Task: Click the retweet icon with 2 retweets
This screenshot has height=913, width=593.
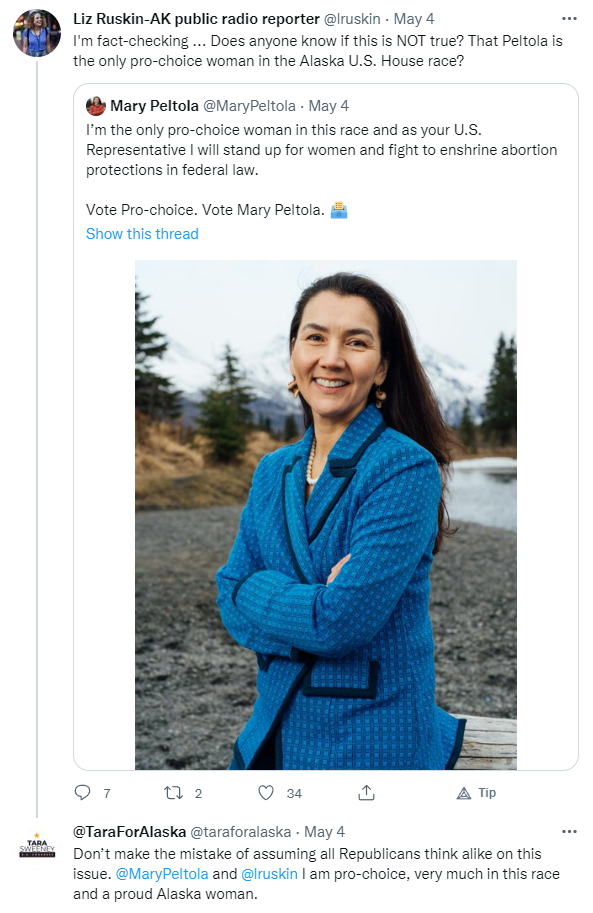Action: (173, 792)
